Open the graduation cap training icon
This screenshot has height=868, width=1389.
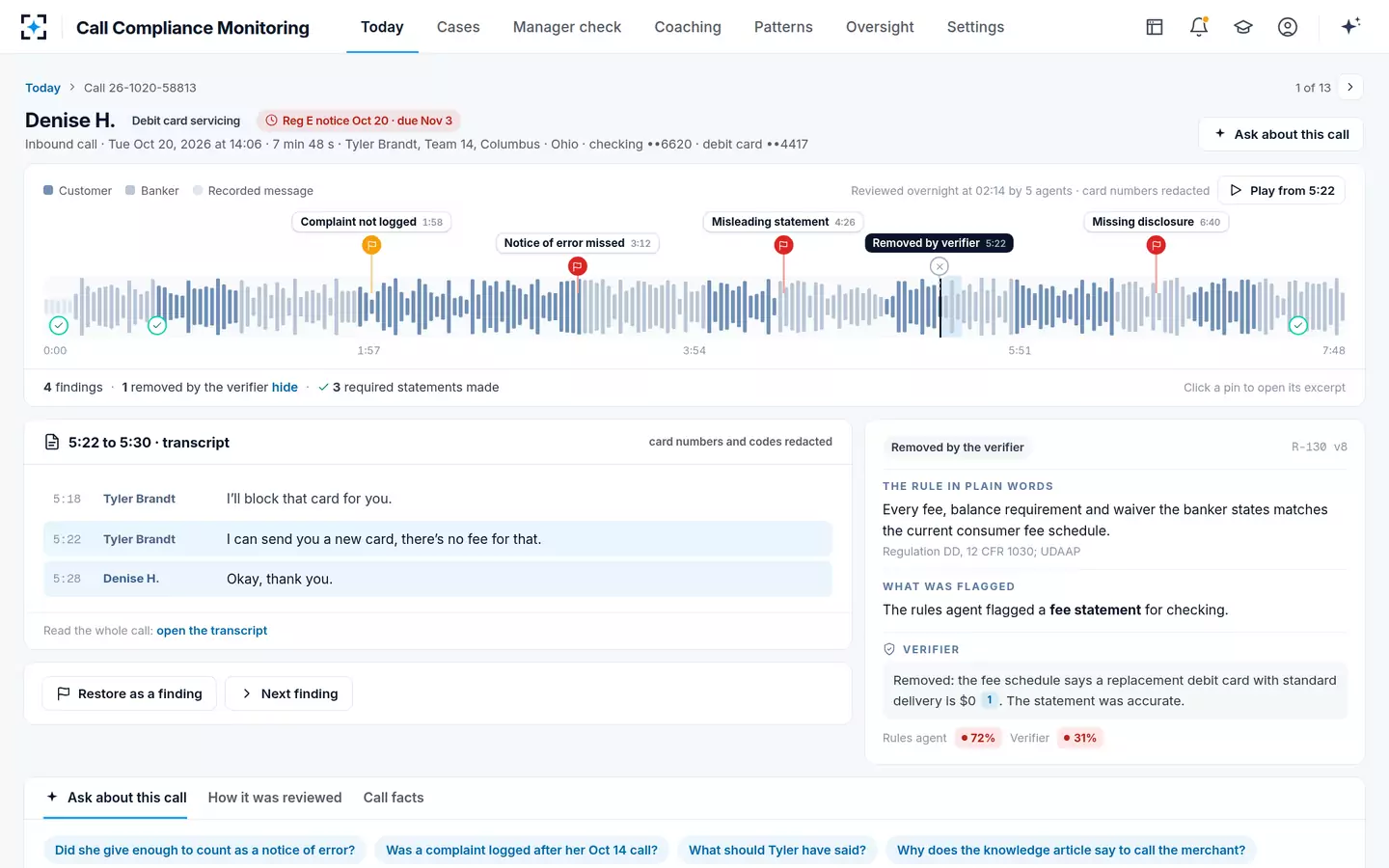point(1243,27)
